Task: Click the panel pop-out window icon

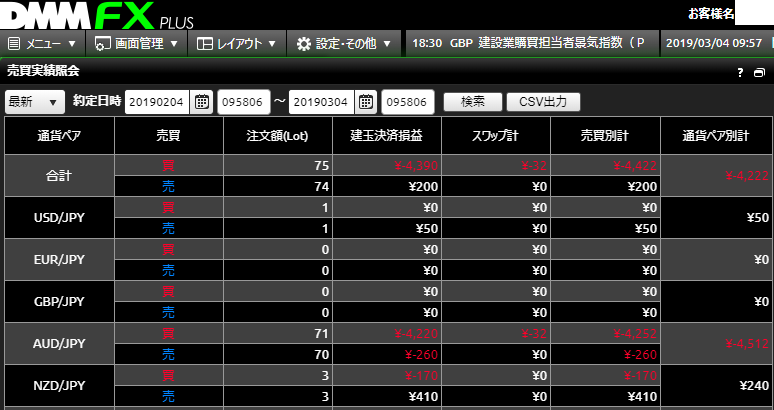Action: pos(759,73)
